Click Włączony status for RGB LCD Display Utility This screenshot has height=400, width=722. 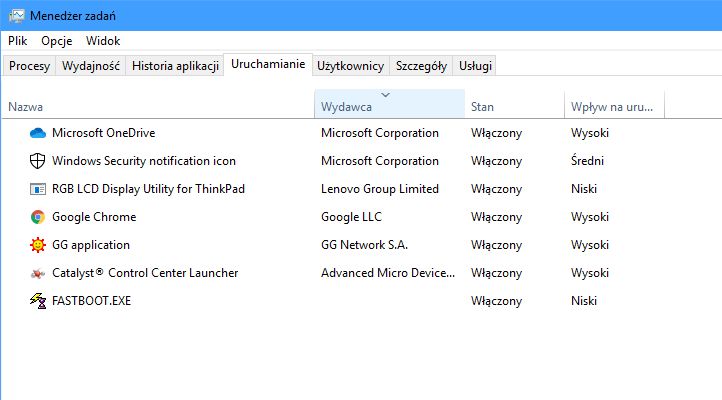[x=496, y=190]
